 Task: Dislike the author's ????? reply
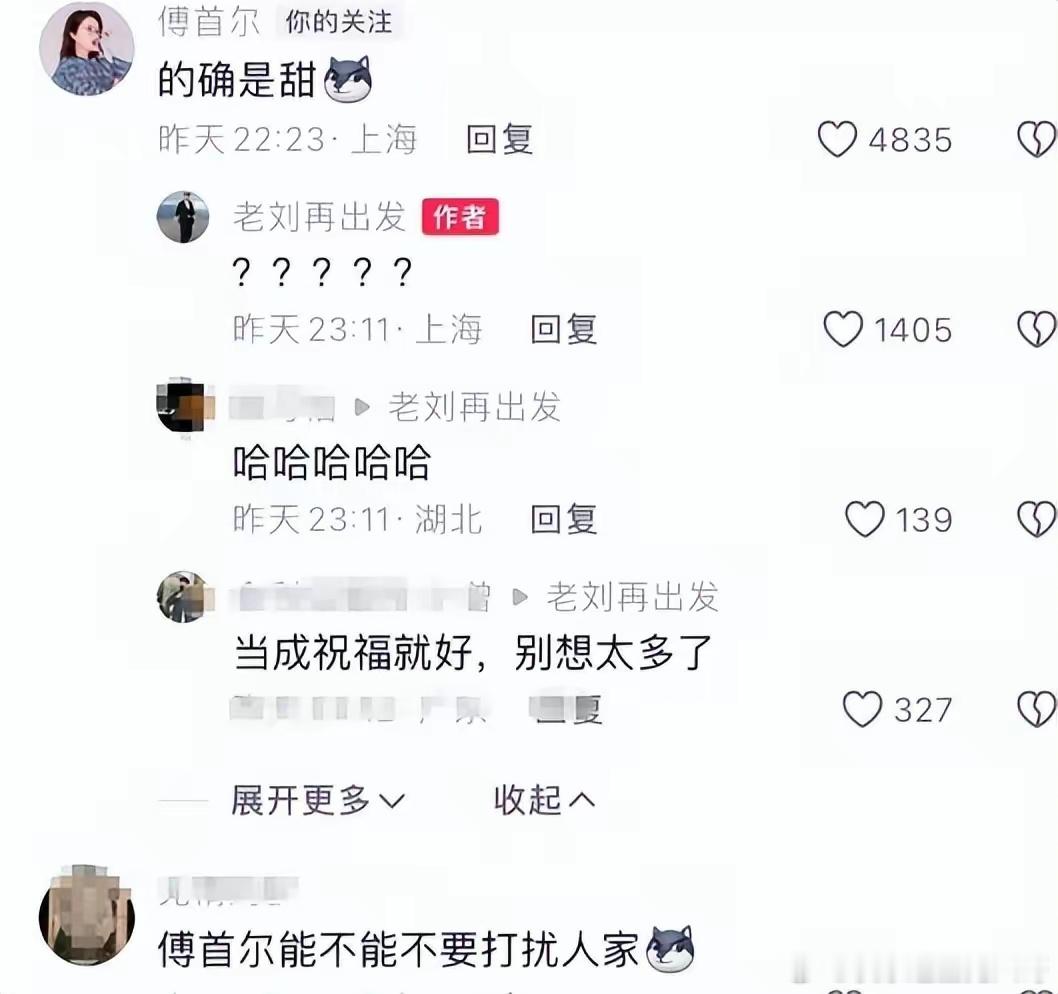coord(1036,329)
